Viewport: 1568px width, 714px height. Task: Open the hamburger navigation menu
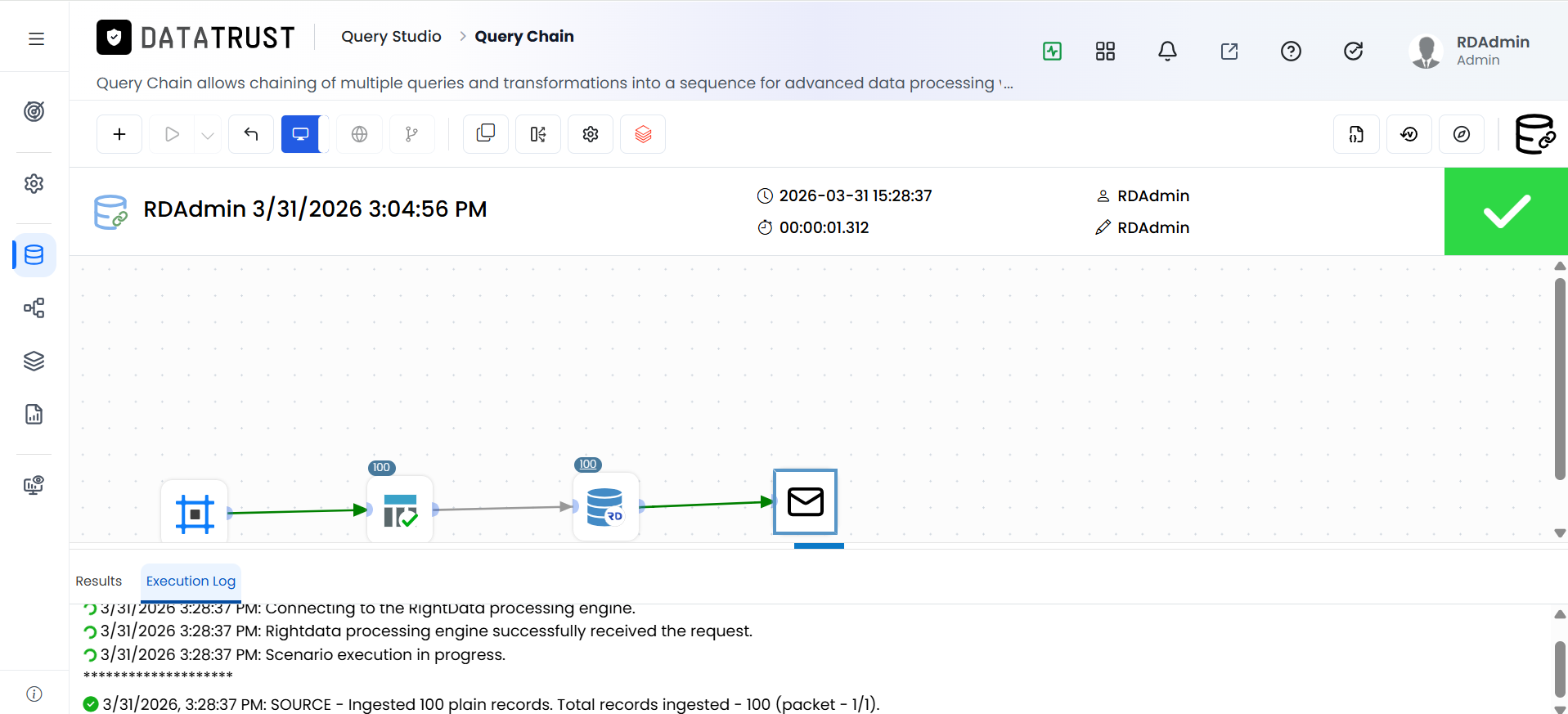pyautogui.click(x=36, y=38)
